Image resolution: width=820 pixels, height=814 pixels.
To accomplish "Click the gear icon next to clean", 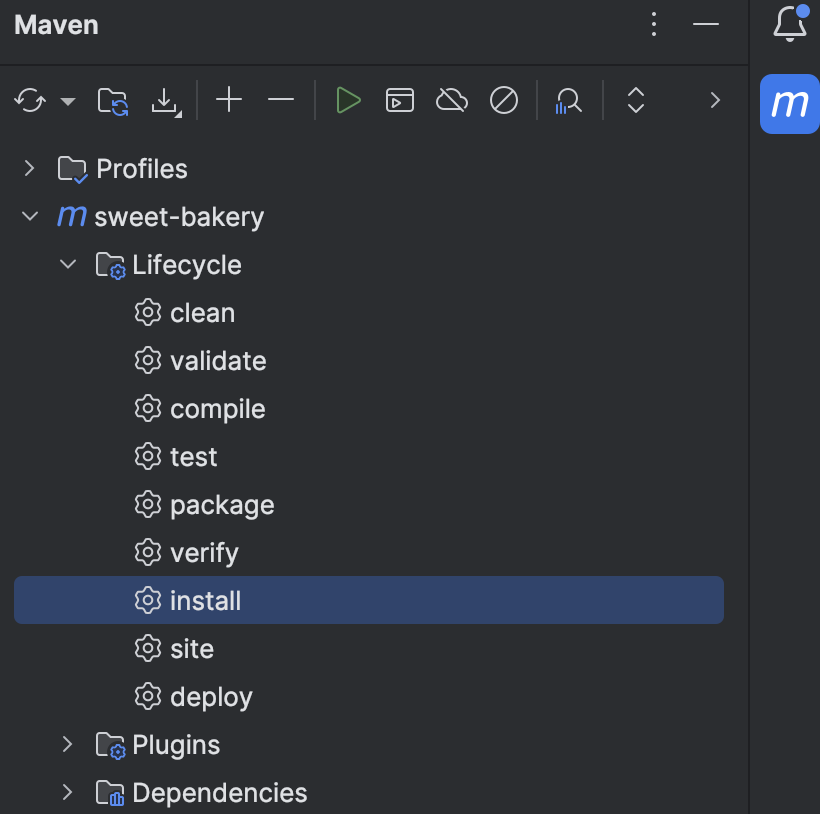I will click(148, 313).
